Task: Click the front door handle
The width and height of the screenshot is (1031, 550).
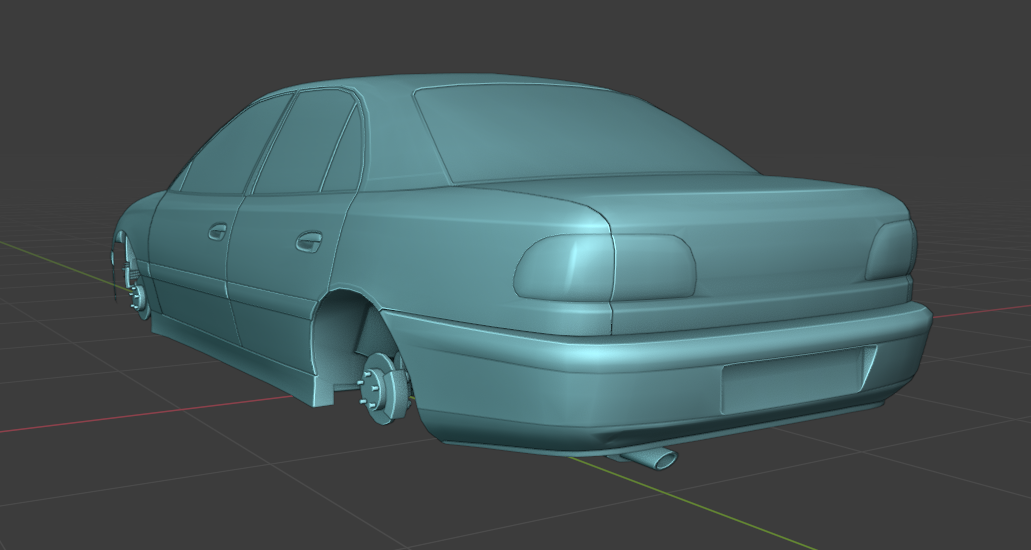Action: coord(218,232)
